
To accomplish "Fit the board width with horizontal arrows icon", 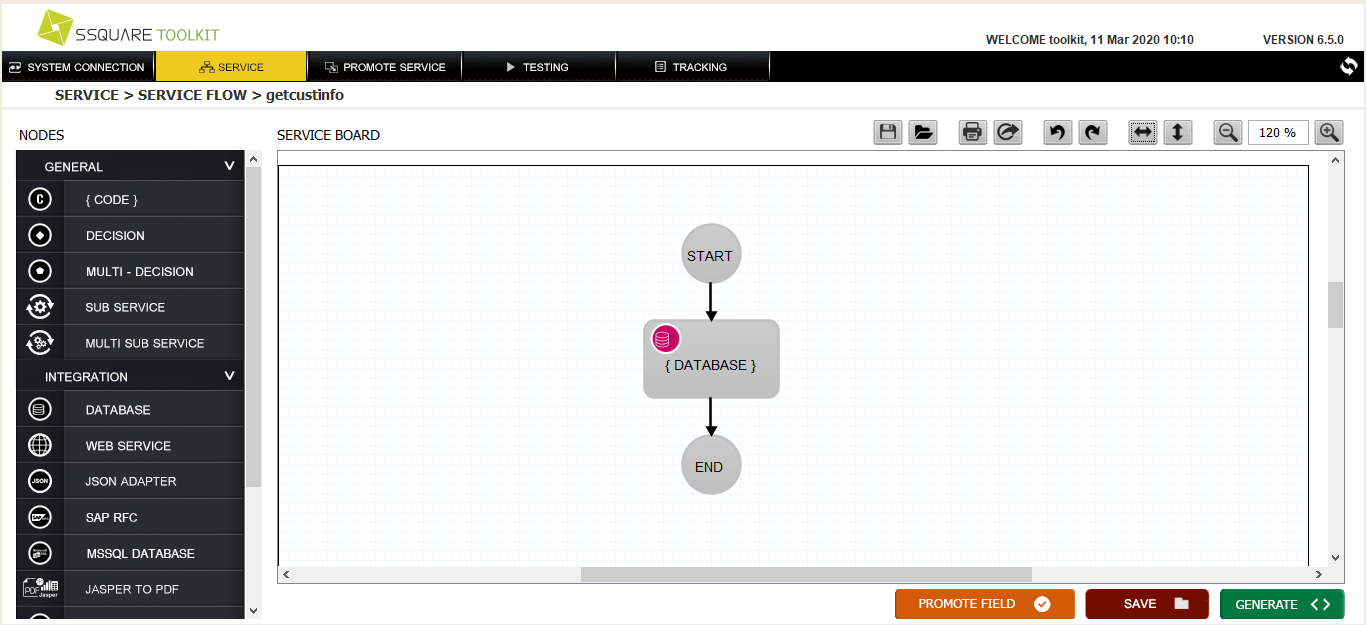I will click(1143, 132).
